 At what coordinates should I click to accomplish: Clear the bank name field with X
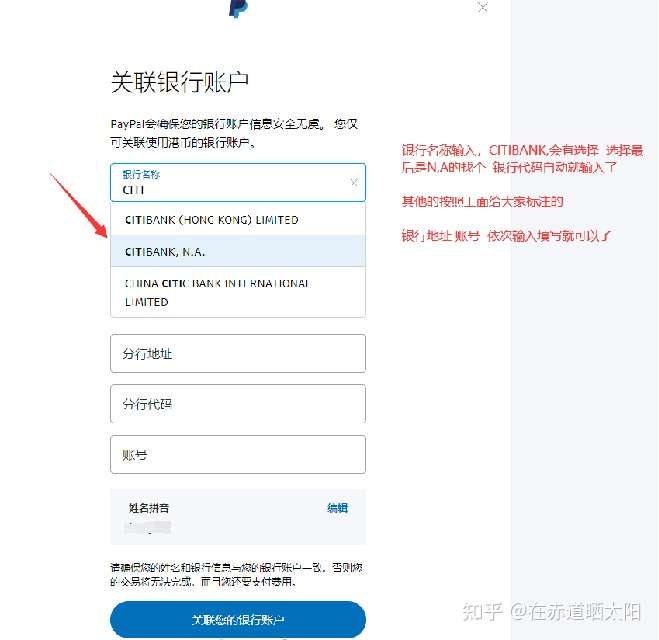354,182
